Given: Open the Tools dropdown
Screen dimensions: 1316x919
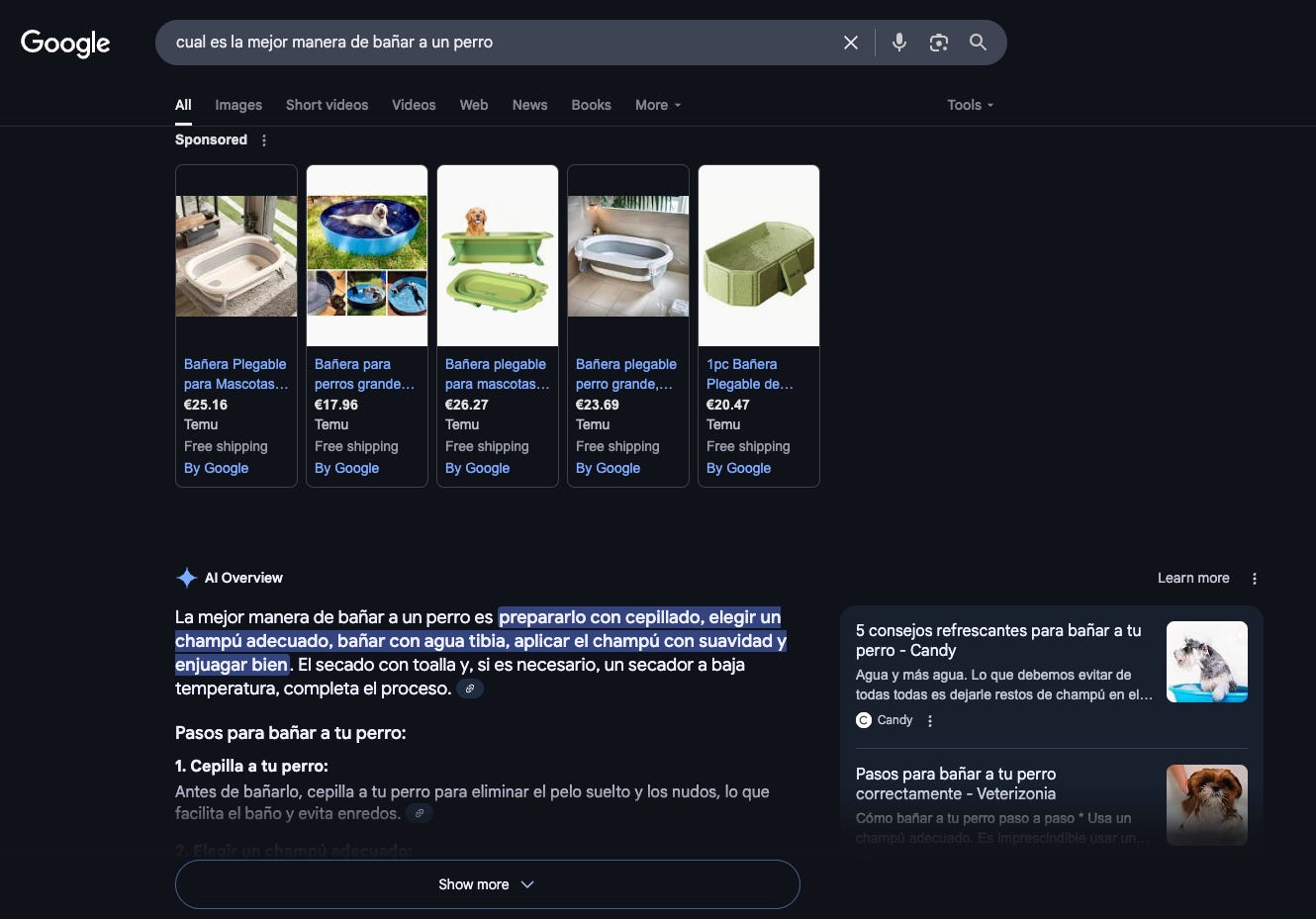Looking at the screenshot, I should [970, 105].
